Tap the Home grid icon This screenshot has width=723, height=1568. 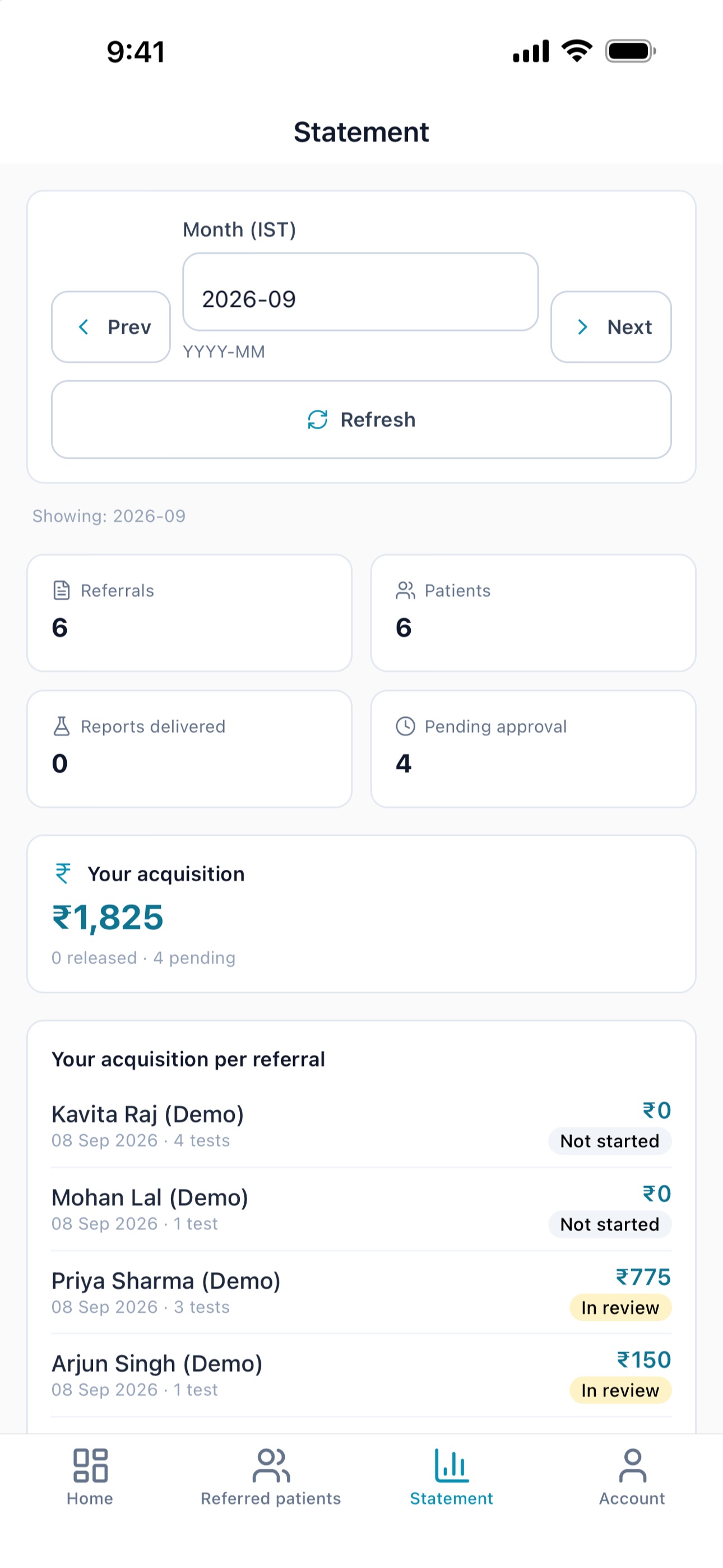tap(90, 1465)
